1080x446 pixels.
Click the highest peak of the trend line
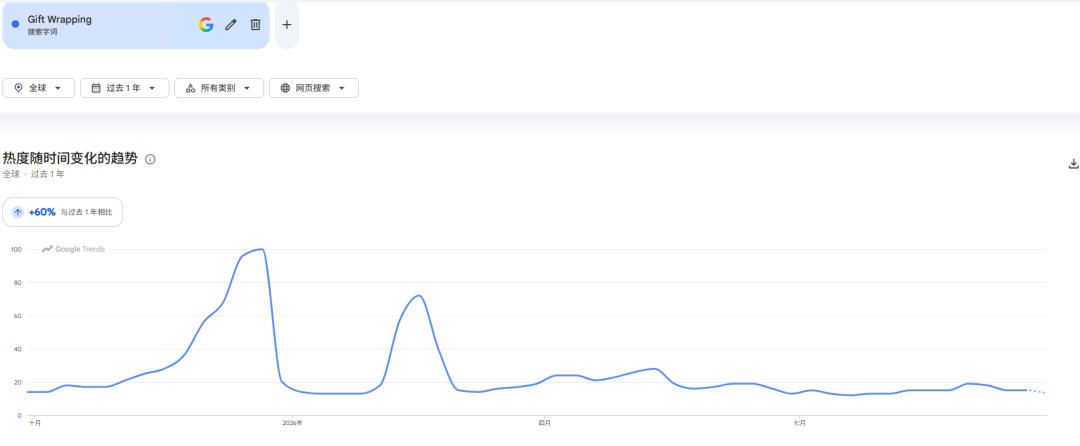261,249
